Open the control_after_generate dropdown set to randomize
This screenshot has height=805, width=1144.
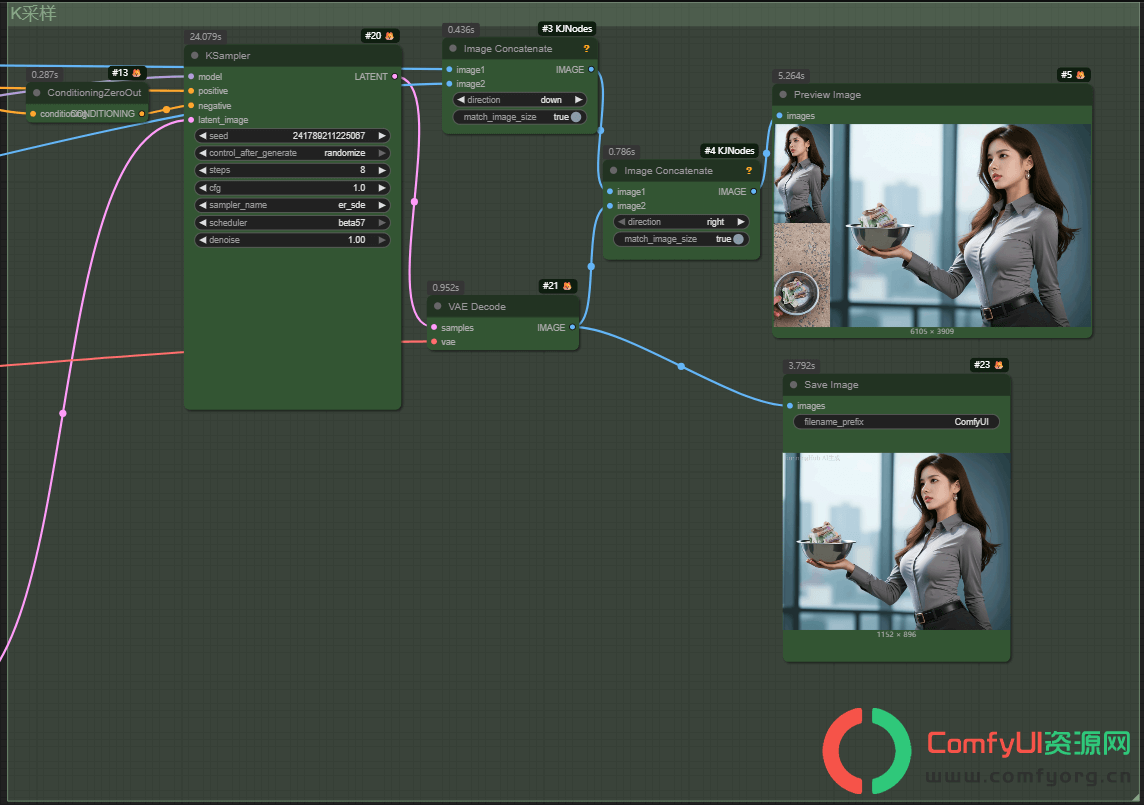pyautogui.click(x=293, y=153)
